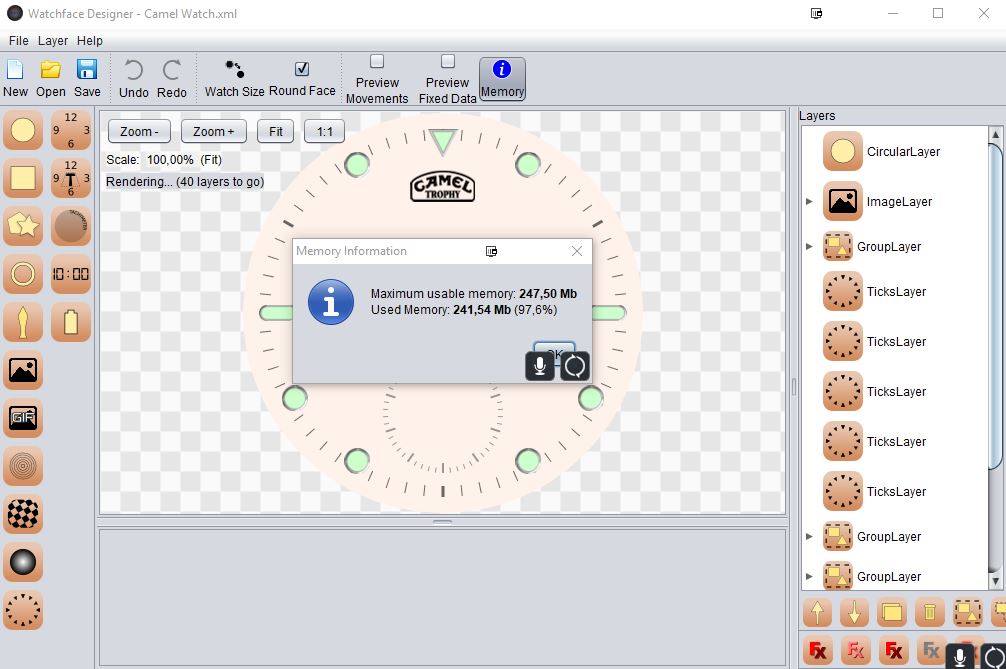Create a New watchface file
The height and width of the screenshot is (669, 1006).
tap(15, 78)
